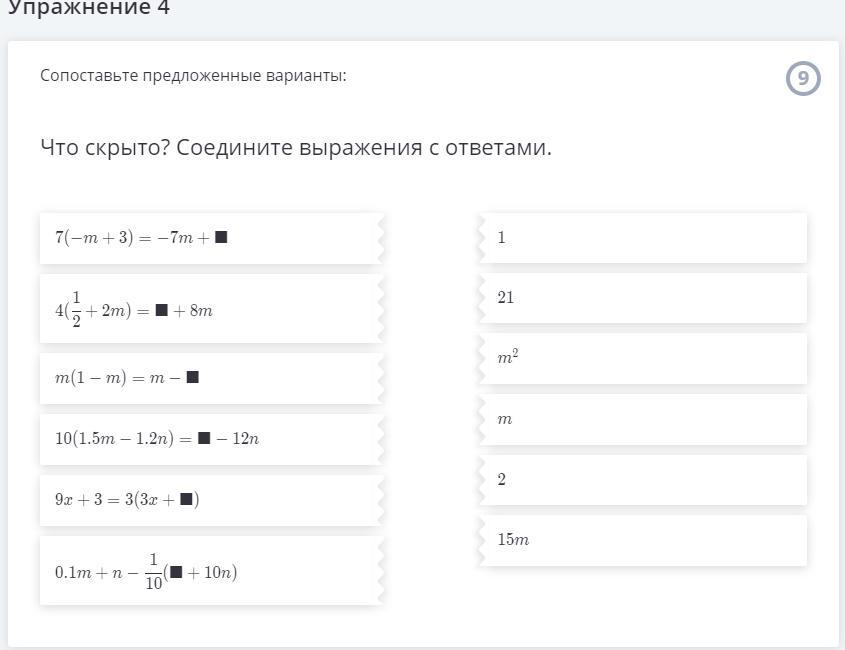Click hidden square before − 12n

(x=204, y=438)
